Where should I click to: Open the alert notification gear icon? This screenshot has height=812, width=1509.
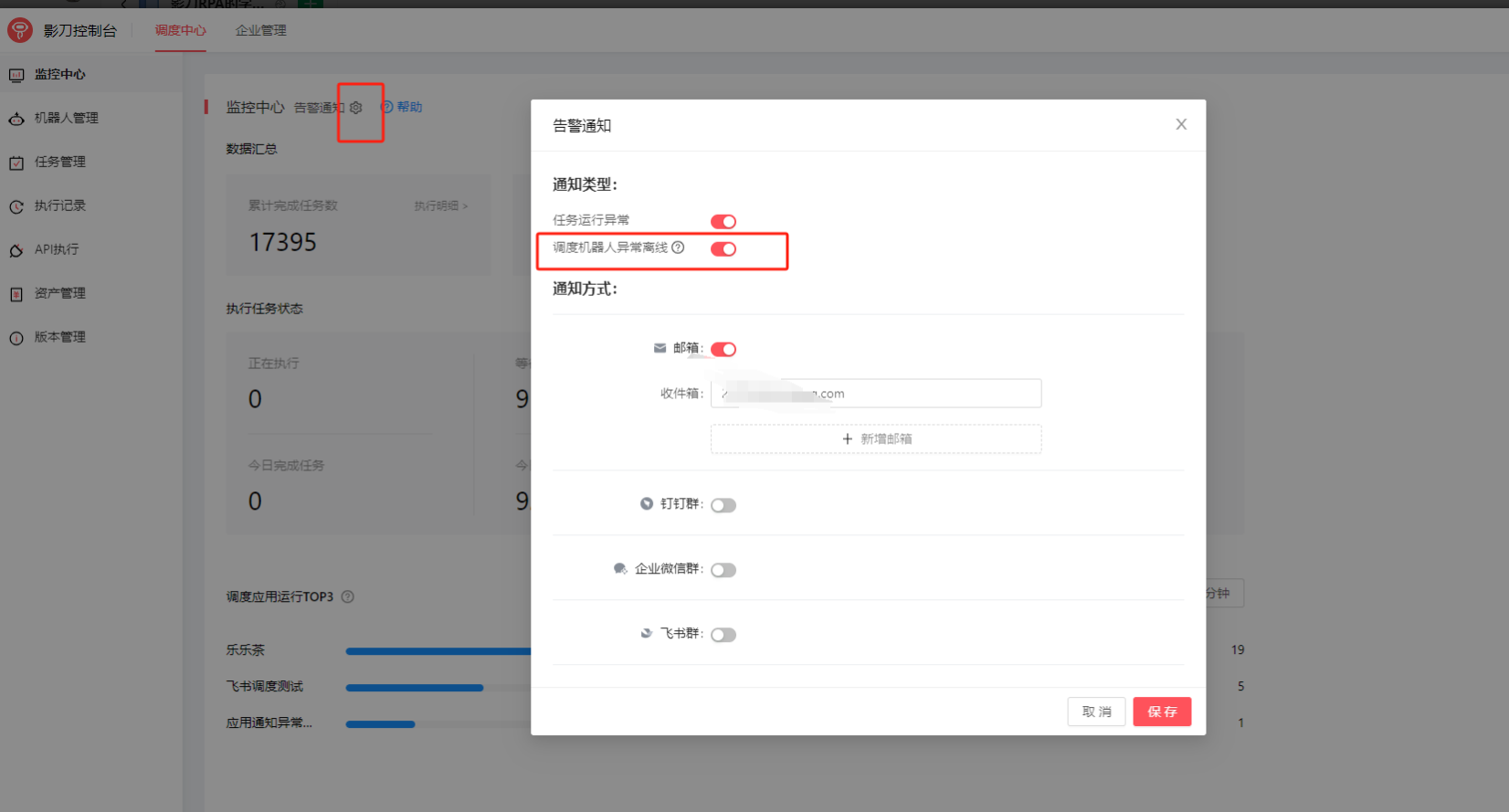click(356, 108)
